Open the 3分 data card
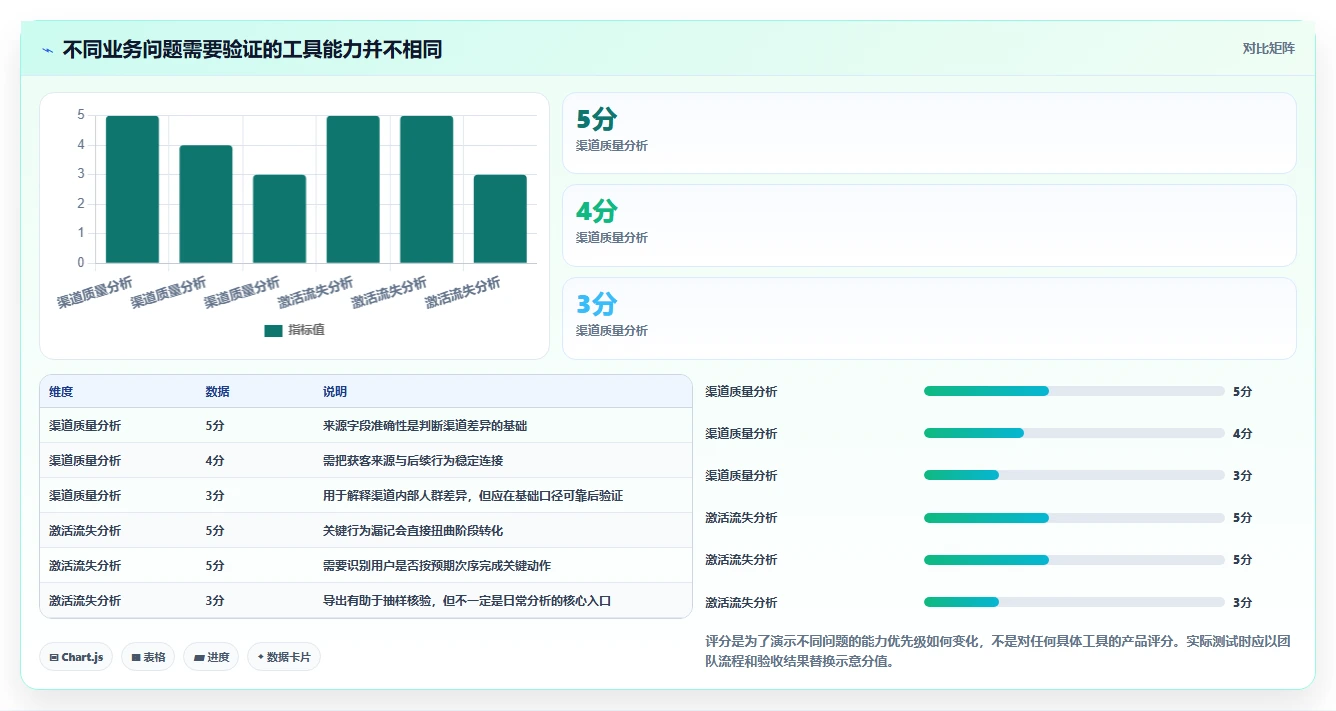This screenshot has height=711, width=1336. pos(929,318)
